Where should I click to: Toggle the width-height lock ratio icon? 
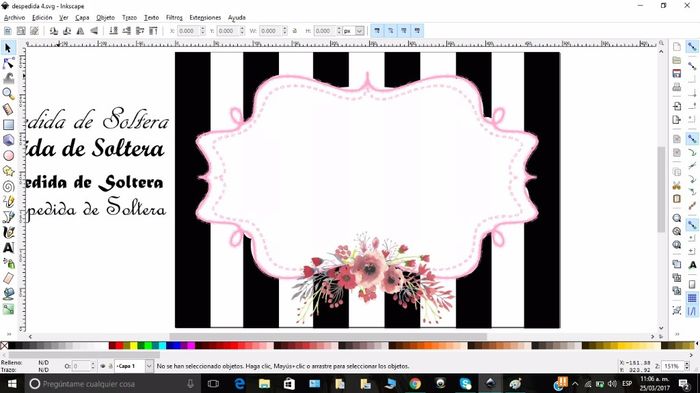click(x=295, y=31)
